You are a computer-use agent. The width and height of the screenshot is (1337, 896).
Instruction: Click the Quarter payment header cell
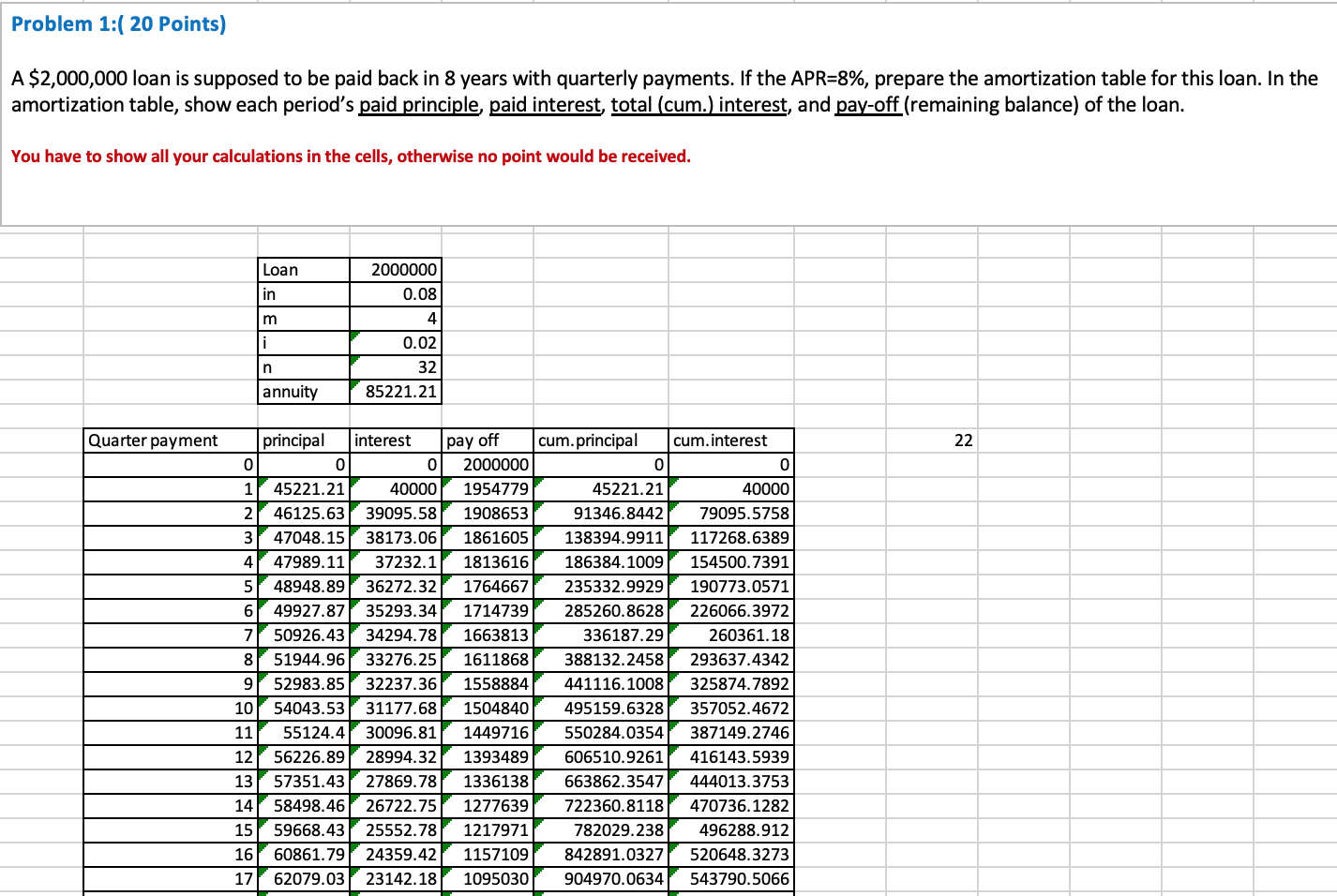point(170,441)
